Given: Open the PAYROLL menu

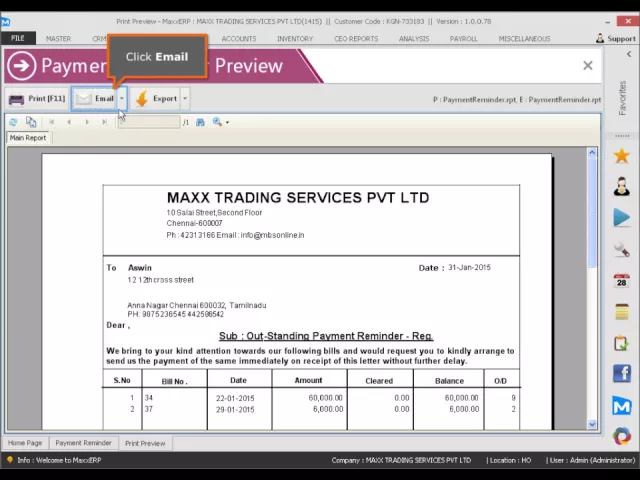Looking at the screenshot, I should [463, 39].
